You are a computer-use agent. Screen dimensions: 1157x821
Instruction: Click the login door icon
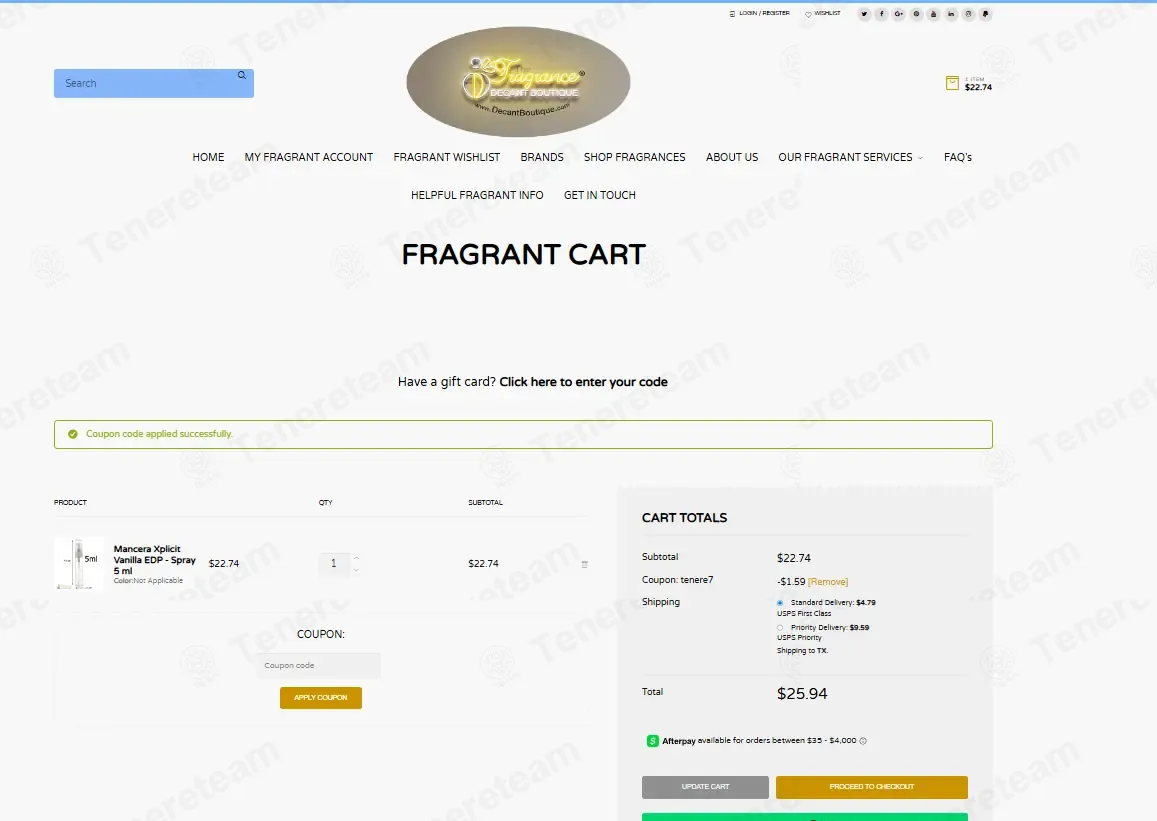click(x=732, y=14)
